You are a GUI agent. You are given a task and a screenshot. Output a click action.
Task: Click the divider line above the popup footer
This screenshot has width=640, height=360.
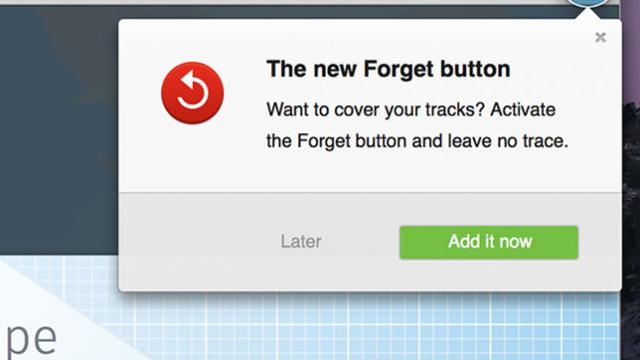[x=370, y=192]
